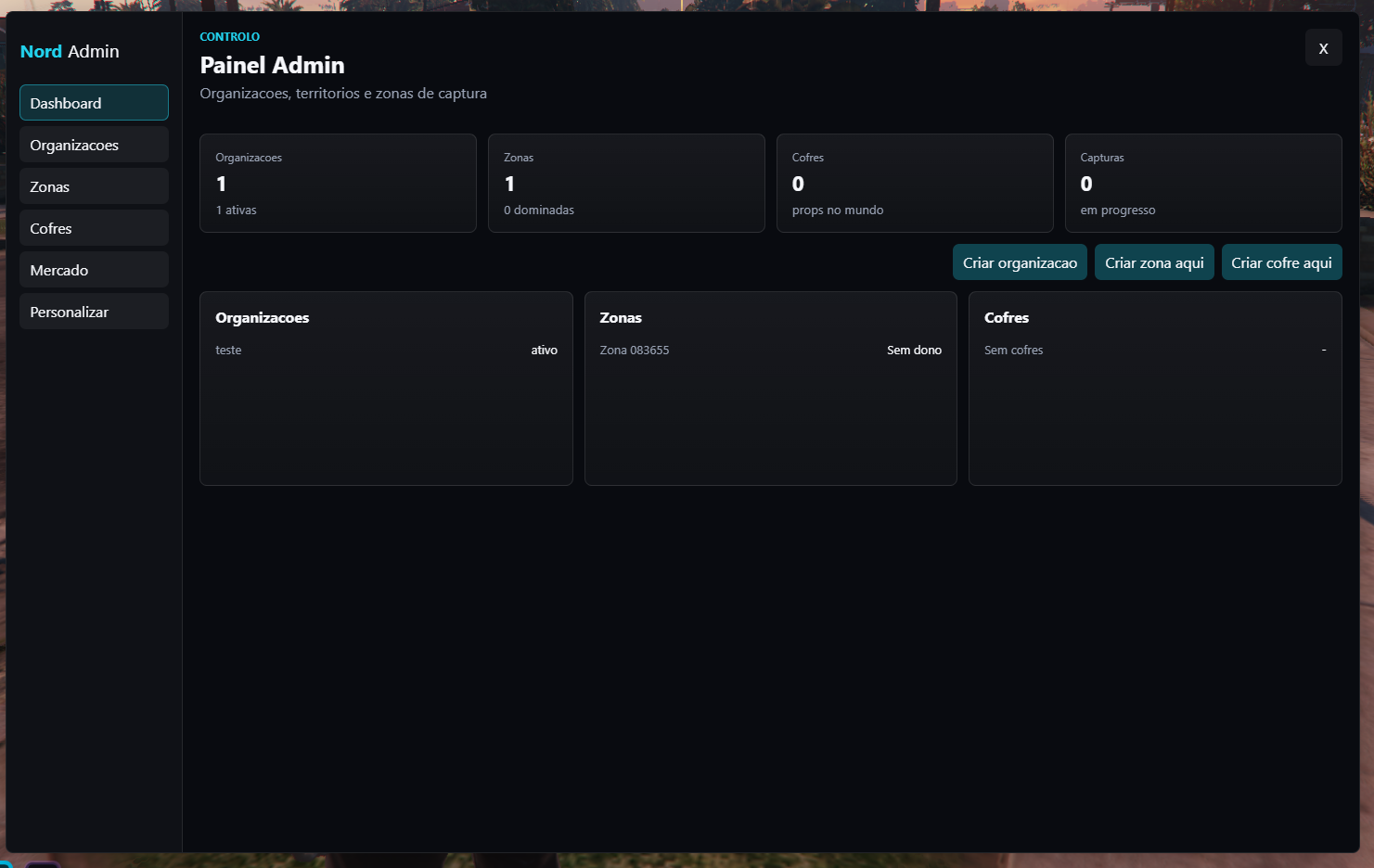The image size is (1374, 868).
Task: Switch to the Mercado section
Action: coord(94,270)
